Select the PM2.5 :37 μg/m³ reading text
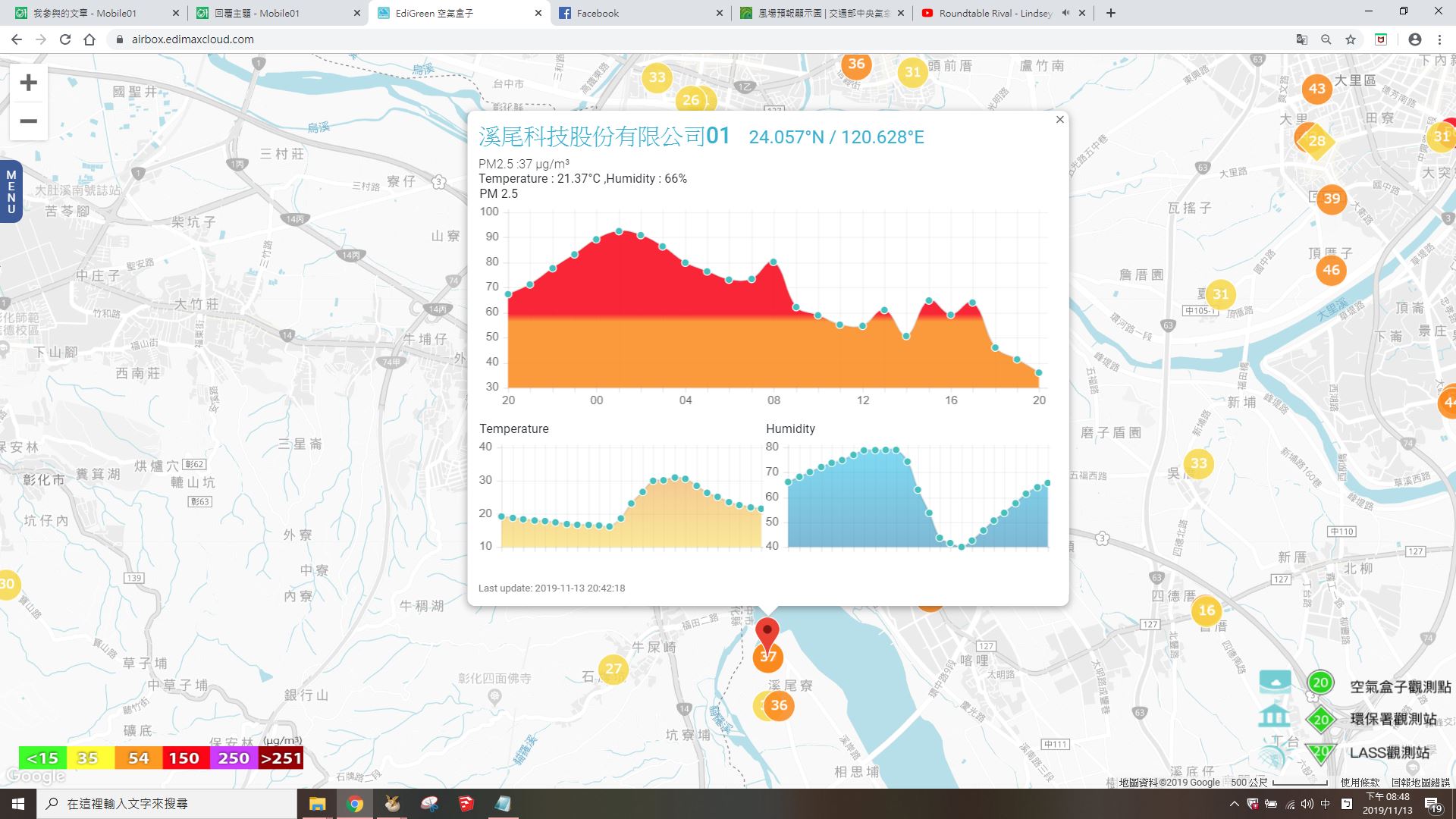 [524, 164]
